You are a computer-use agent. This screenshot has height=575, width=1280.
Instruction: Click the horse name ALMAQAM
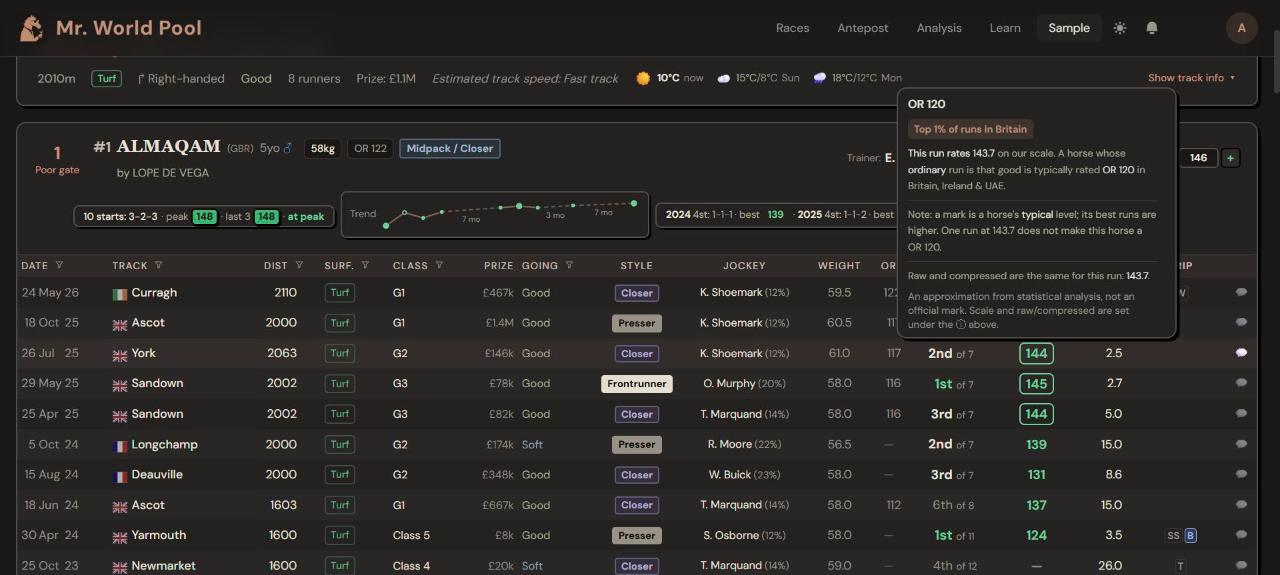click(x=169, y=147)
